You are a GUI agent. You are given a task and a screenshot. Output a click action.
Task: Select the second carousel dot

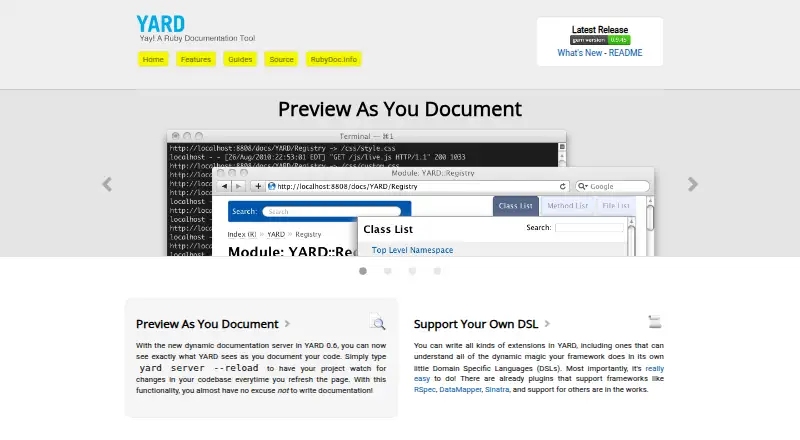point(388,271)
